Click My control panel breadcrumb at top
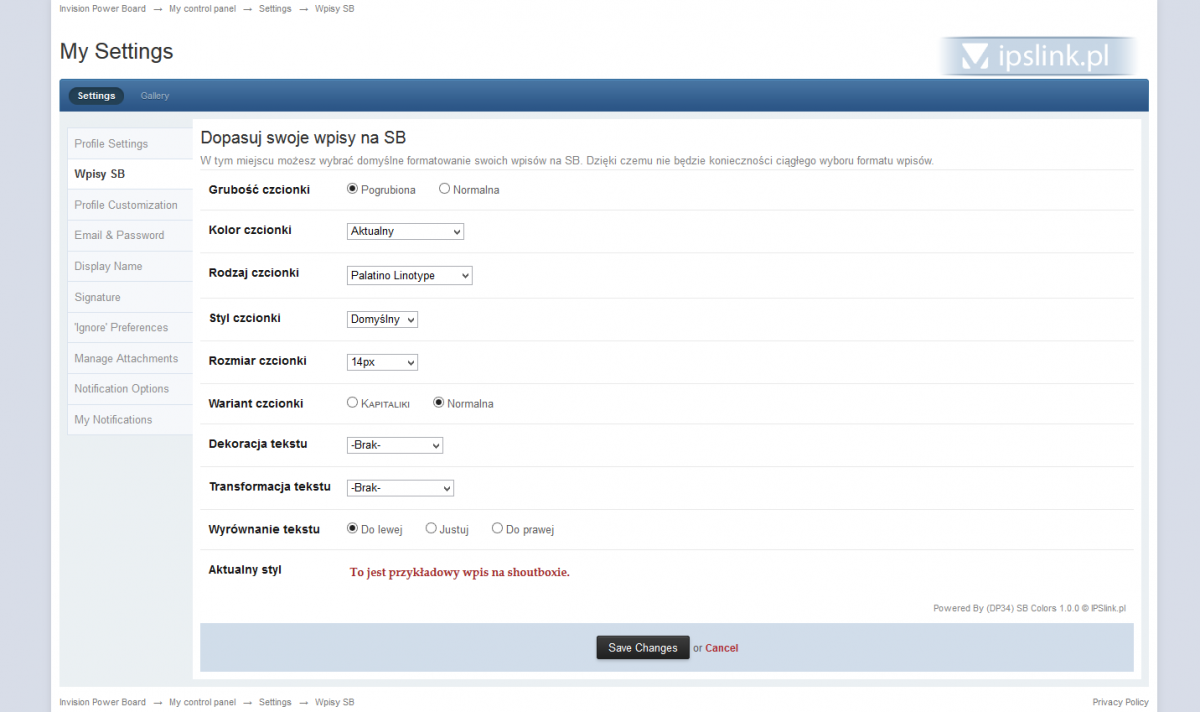The image size is (1200, 712). (202, 8)
